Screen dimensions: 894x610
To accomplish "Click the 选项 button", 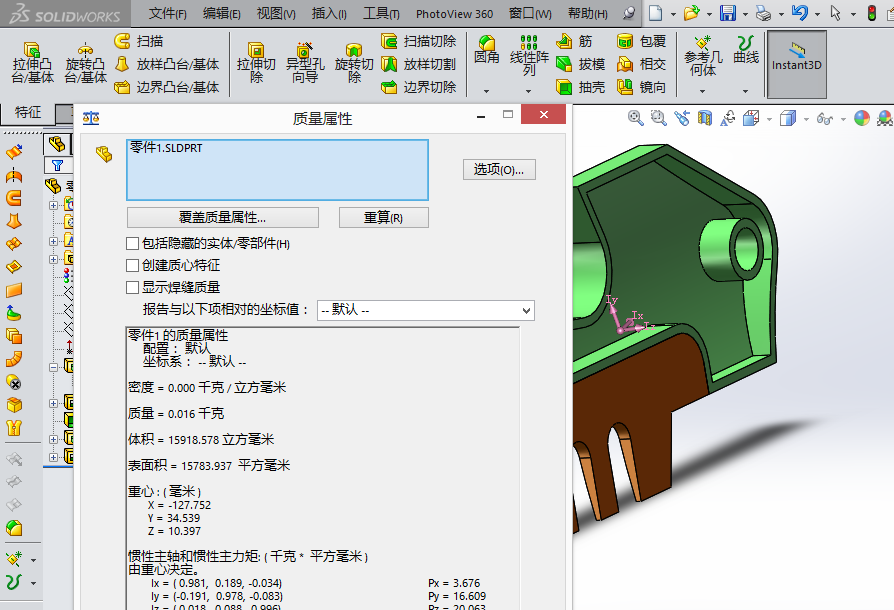I will coord(499,169).
